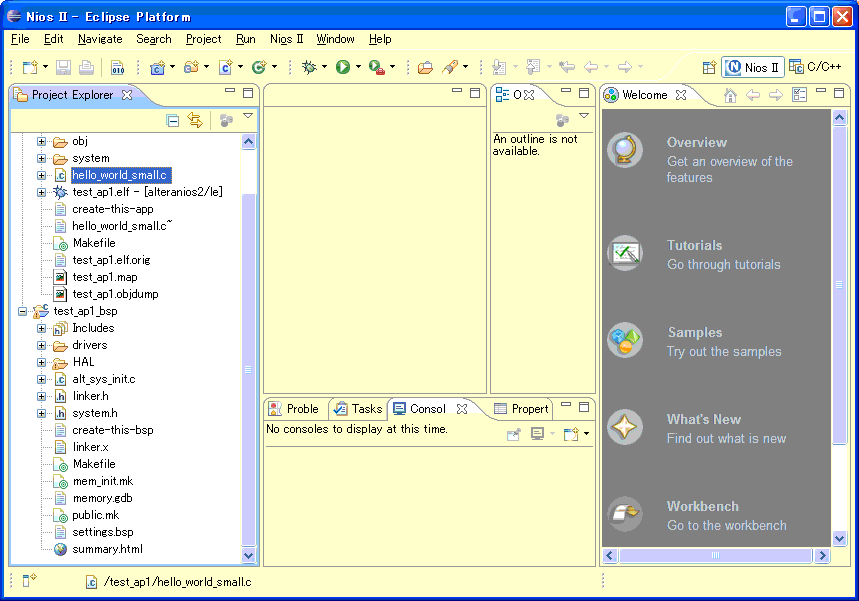Select test_ap1.objdump file
Screen dimensions: 859x601
pos(115,294)
